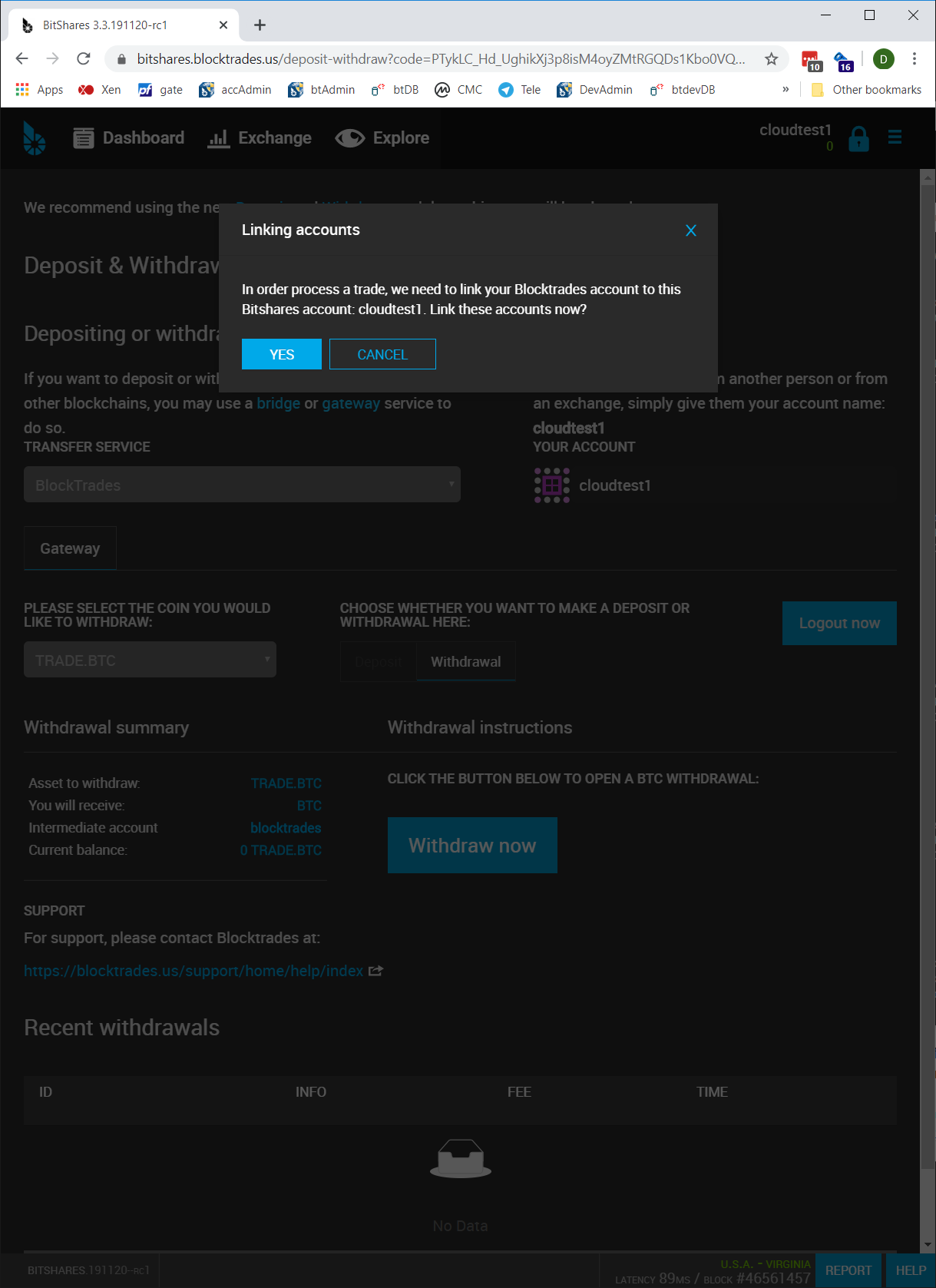
Task: View site info via the lock icon
Action: 121,59
